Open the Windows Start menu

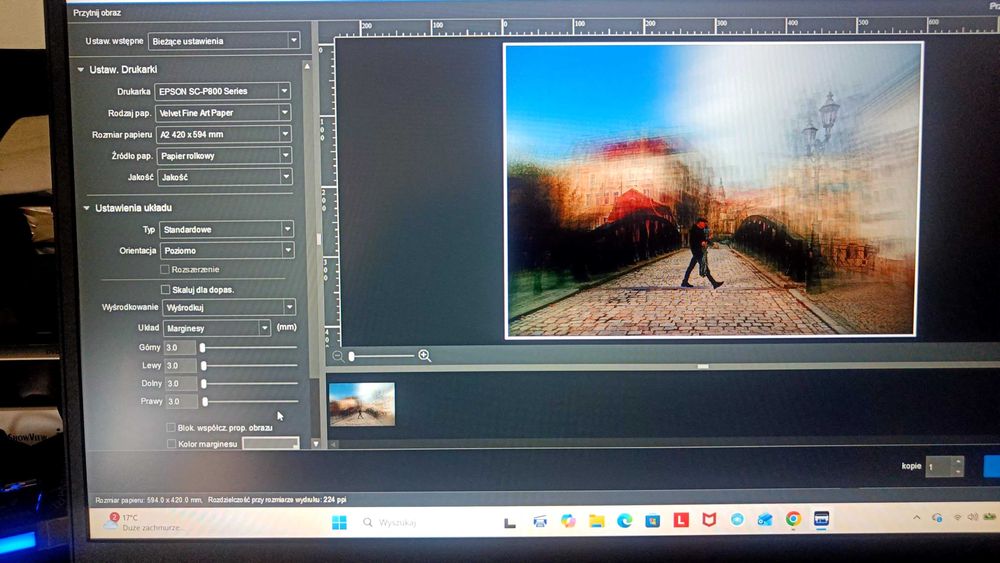coord(339,522)
